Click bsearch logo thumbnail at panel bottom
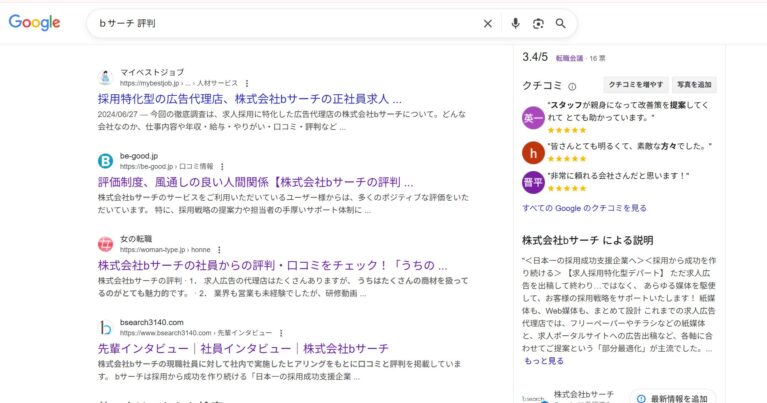The image size is (767, 403). [x=534, y=399]
